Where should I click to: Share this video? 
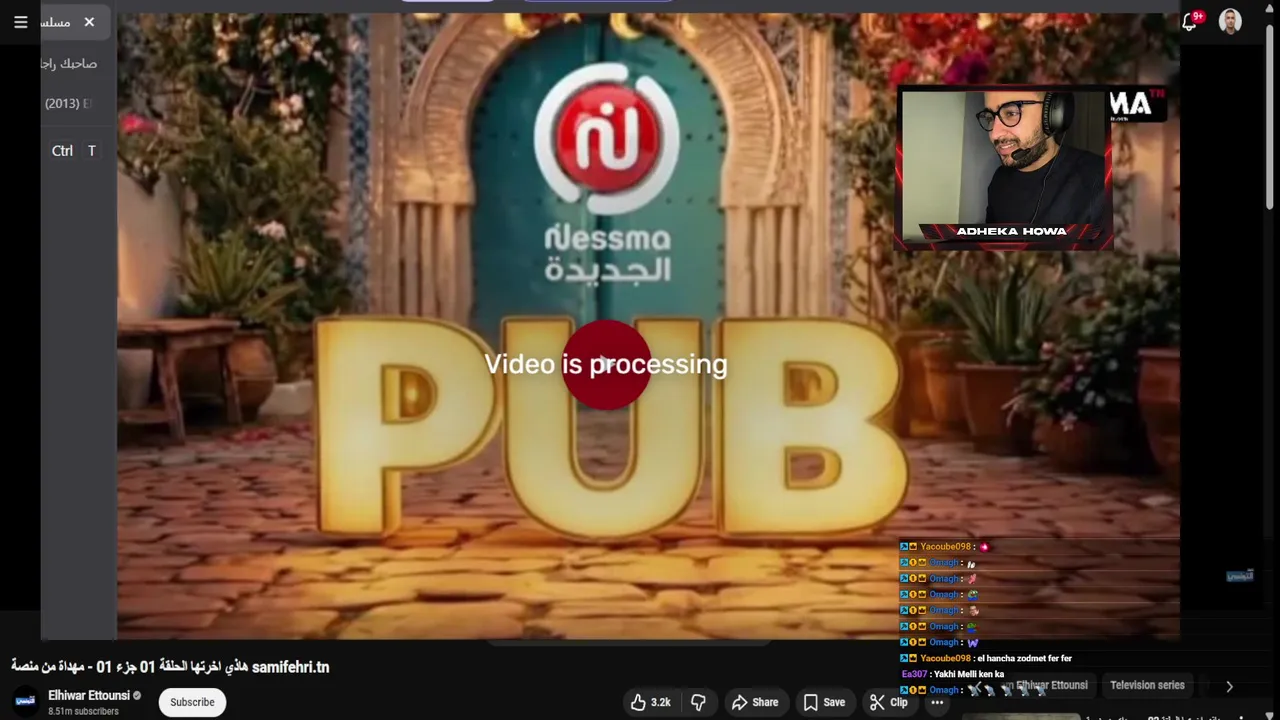point(755,702)
